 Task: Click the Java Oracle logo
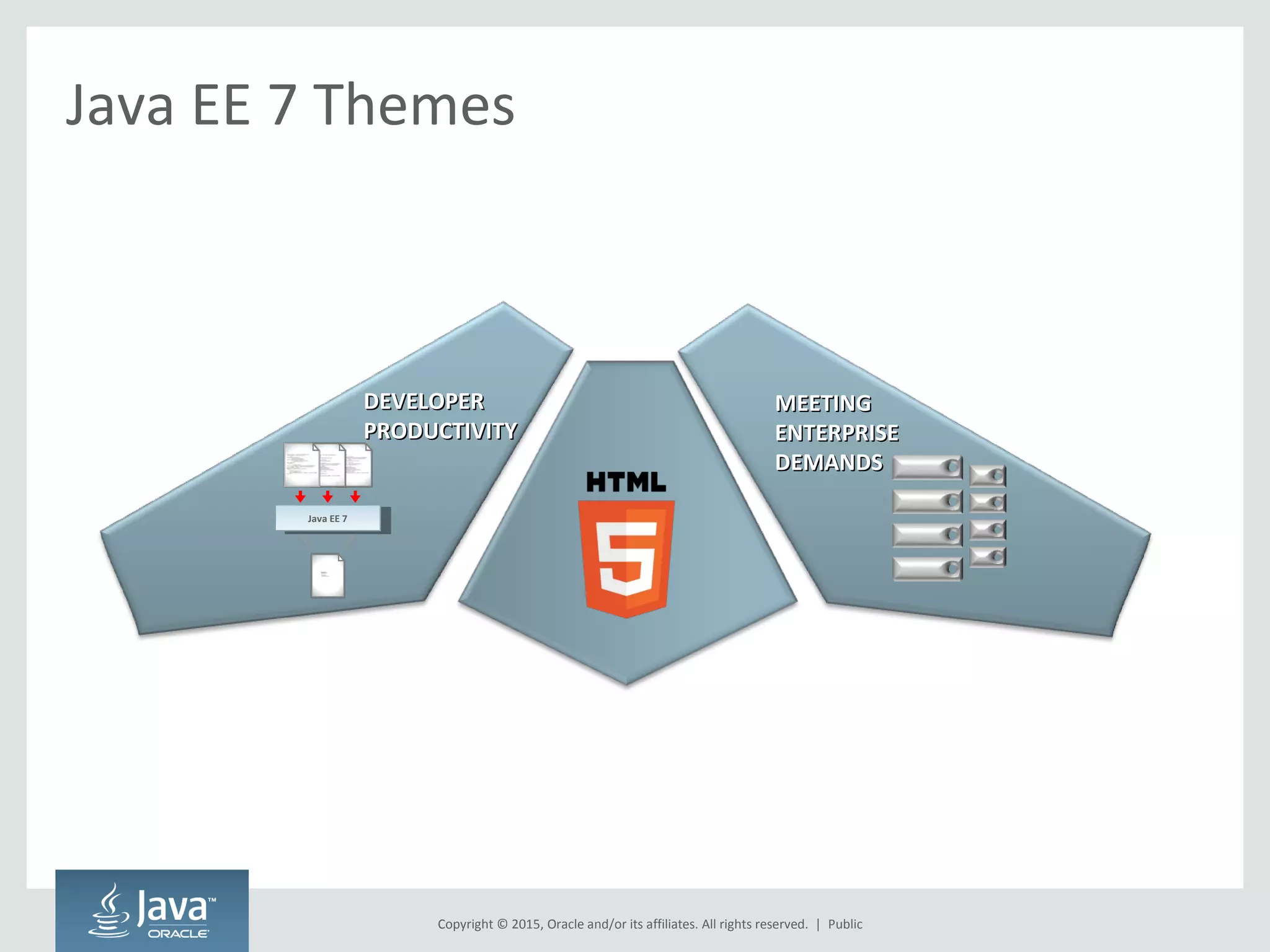pos(152,910)
